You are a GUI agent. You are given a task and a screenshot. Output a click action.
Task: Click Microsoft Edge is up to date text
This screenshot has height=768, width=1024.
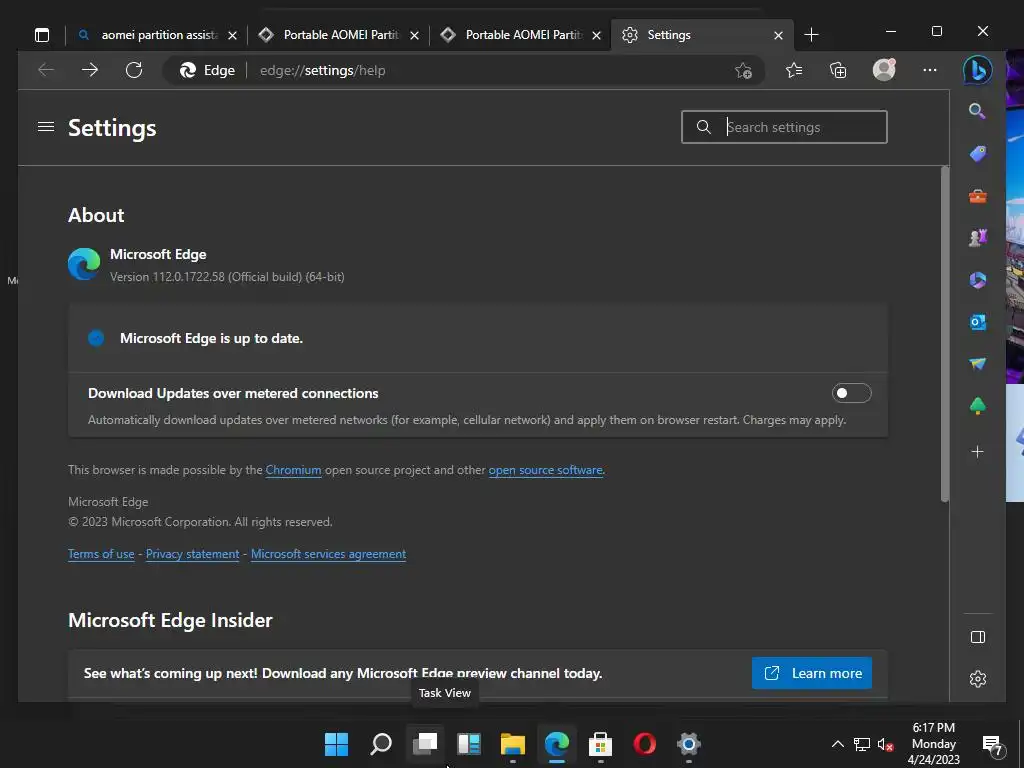tap(212, 338)
